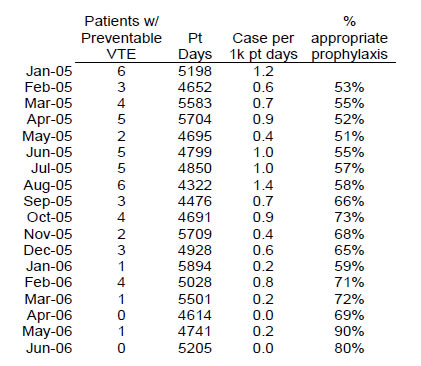Click the Case per 1k pt days header
The width and height of the screenshot is (421, 366).
(263, 46)
